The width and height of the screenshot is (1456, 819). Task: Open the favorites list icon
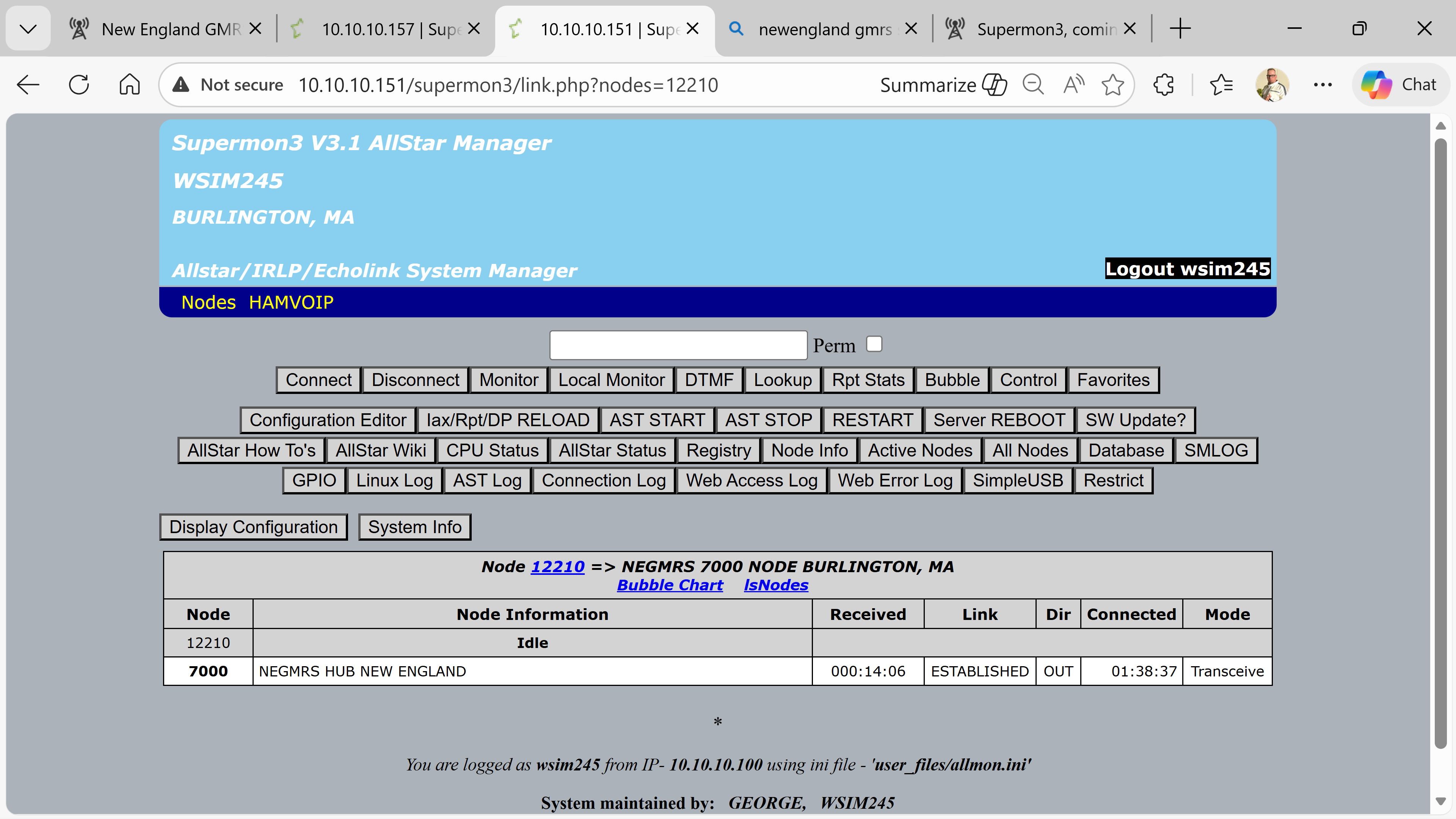point(1221,85)
